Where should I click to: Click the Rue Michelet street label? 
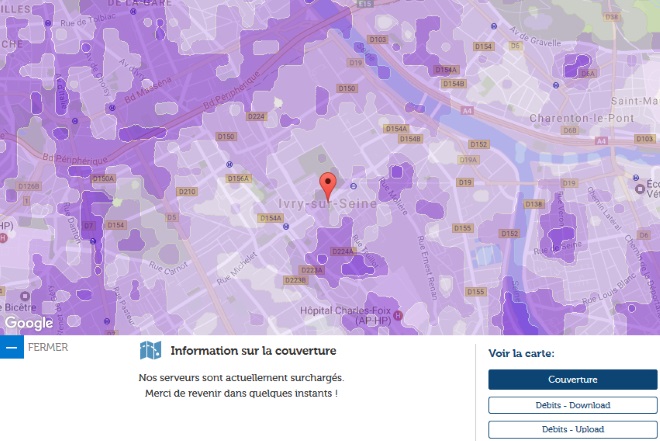click(237, 268)
